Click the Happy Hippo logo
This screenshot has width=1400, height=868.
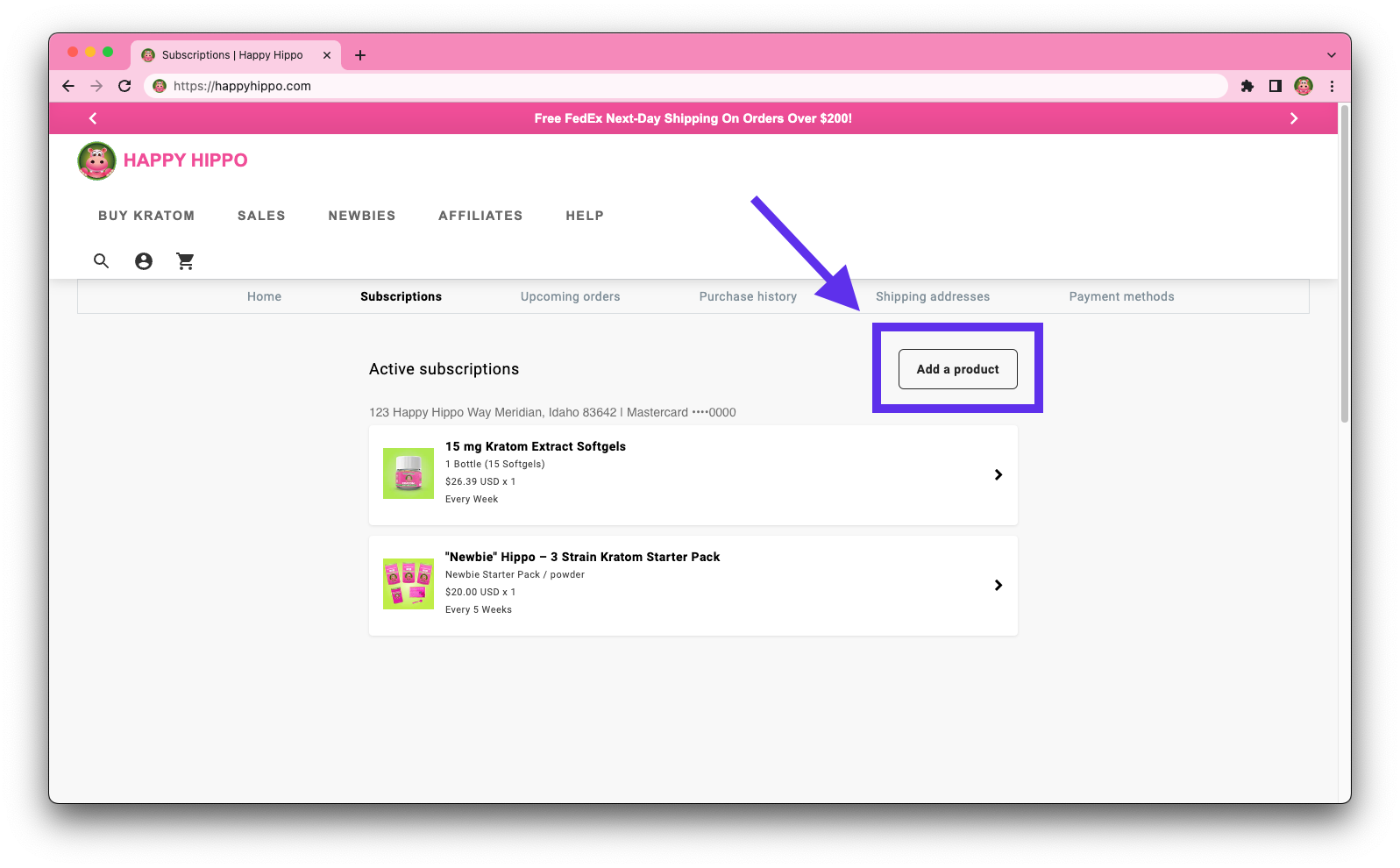96,160
